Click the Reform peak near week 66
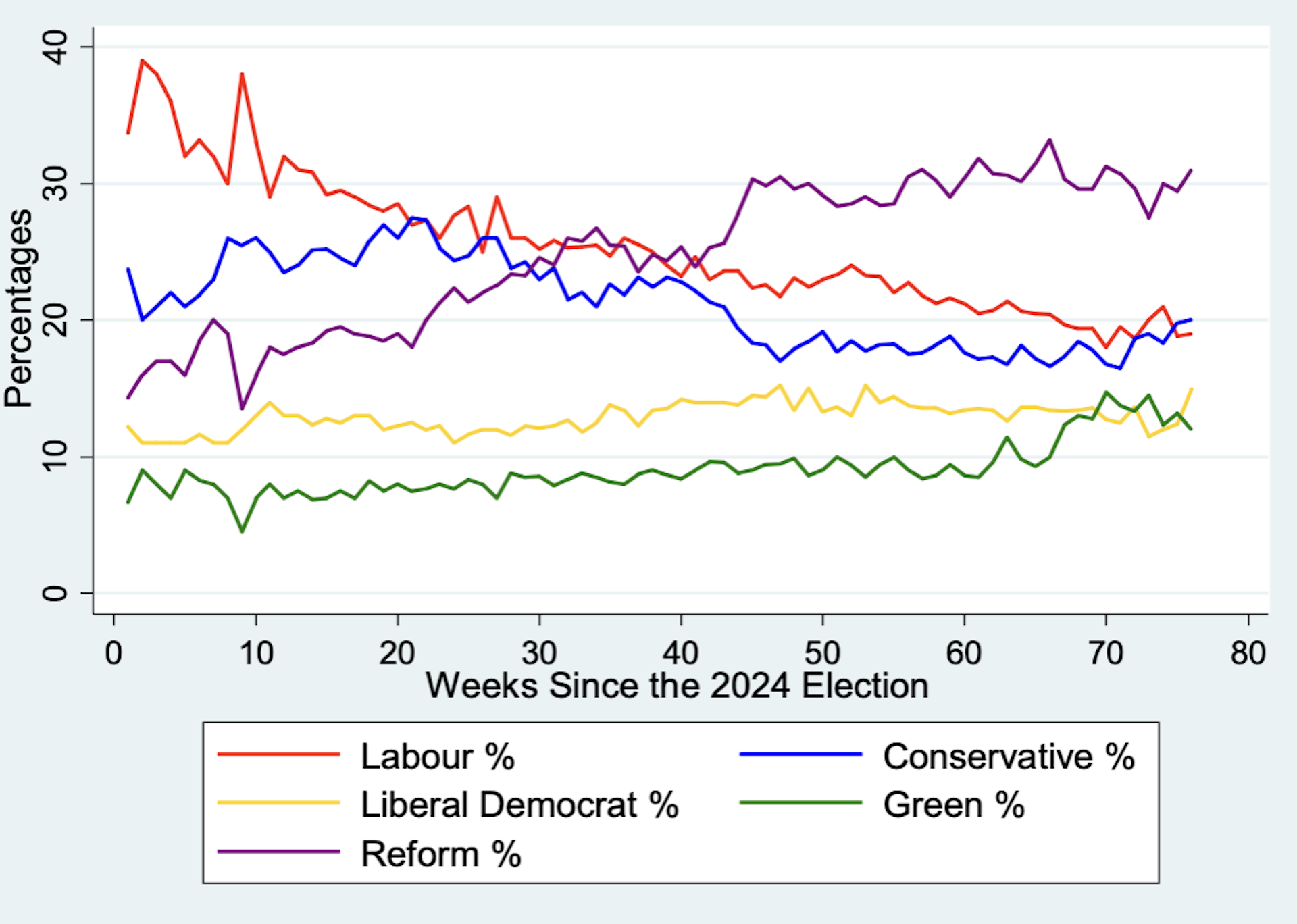This screenshot has height=924, width=1297. (x=1049, y=140)
